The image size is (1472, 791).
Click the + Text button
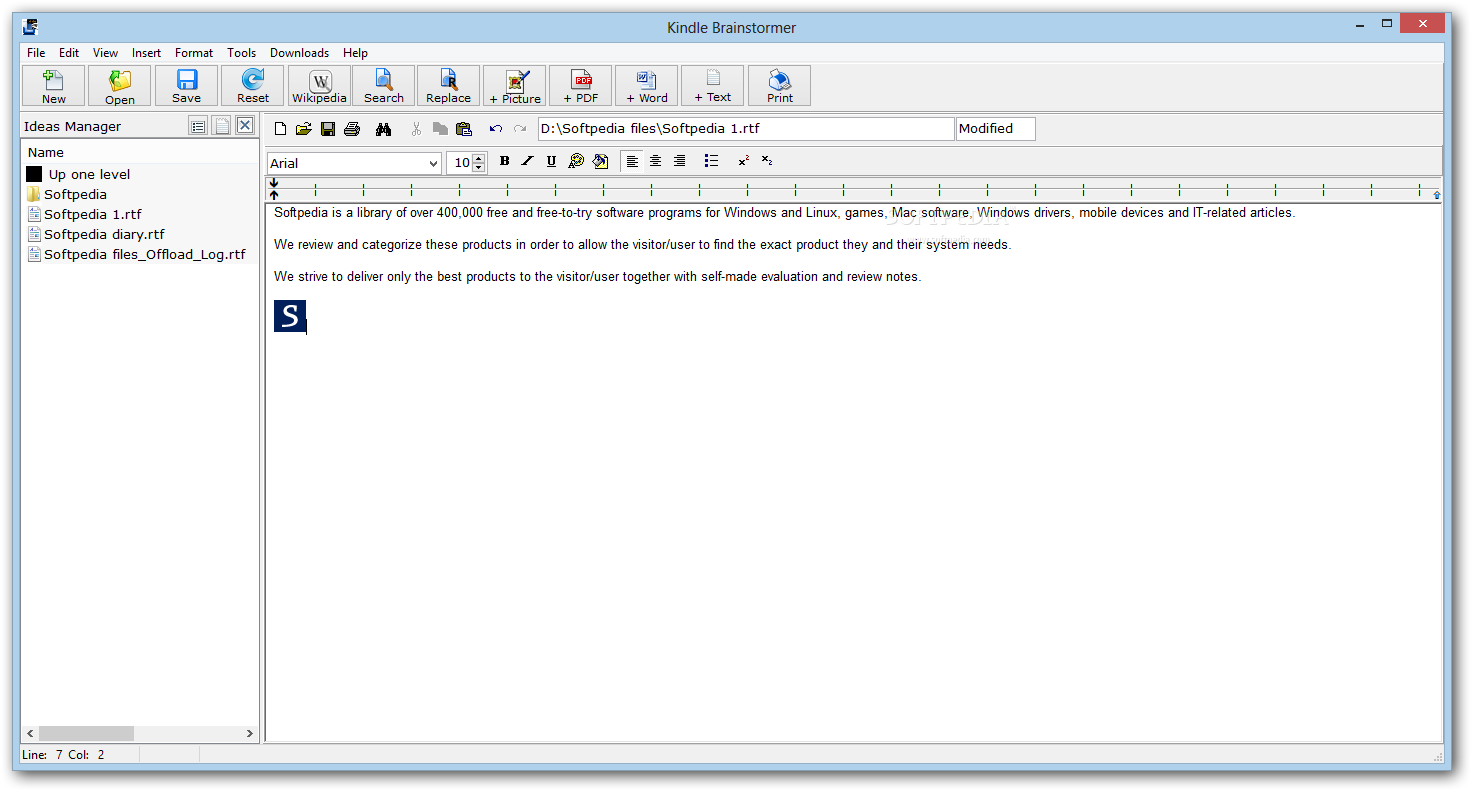point(713,86)
